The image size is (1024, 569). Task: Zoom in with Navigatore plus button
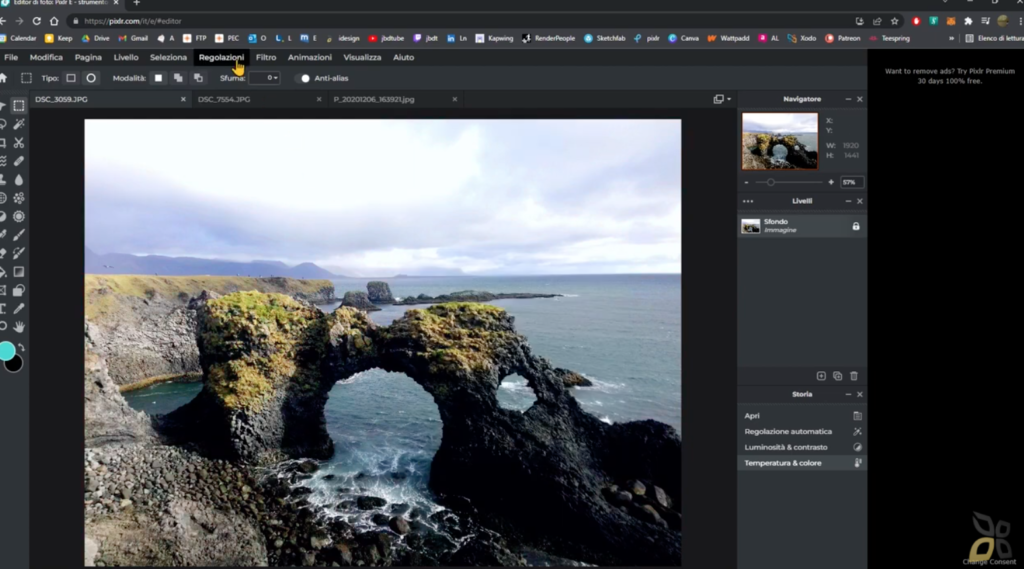[831, 182]
